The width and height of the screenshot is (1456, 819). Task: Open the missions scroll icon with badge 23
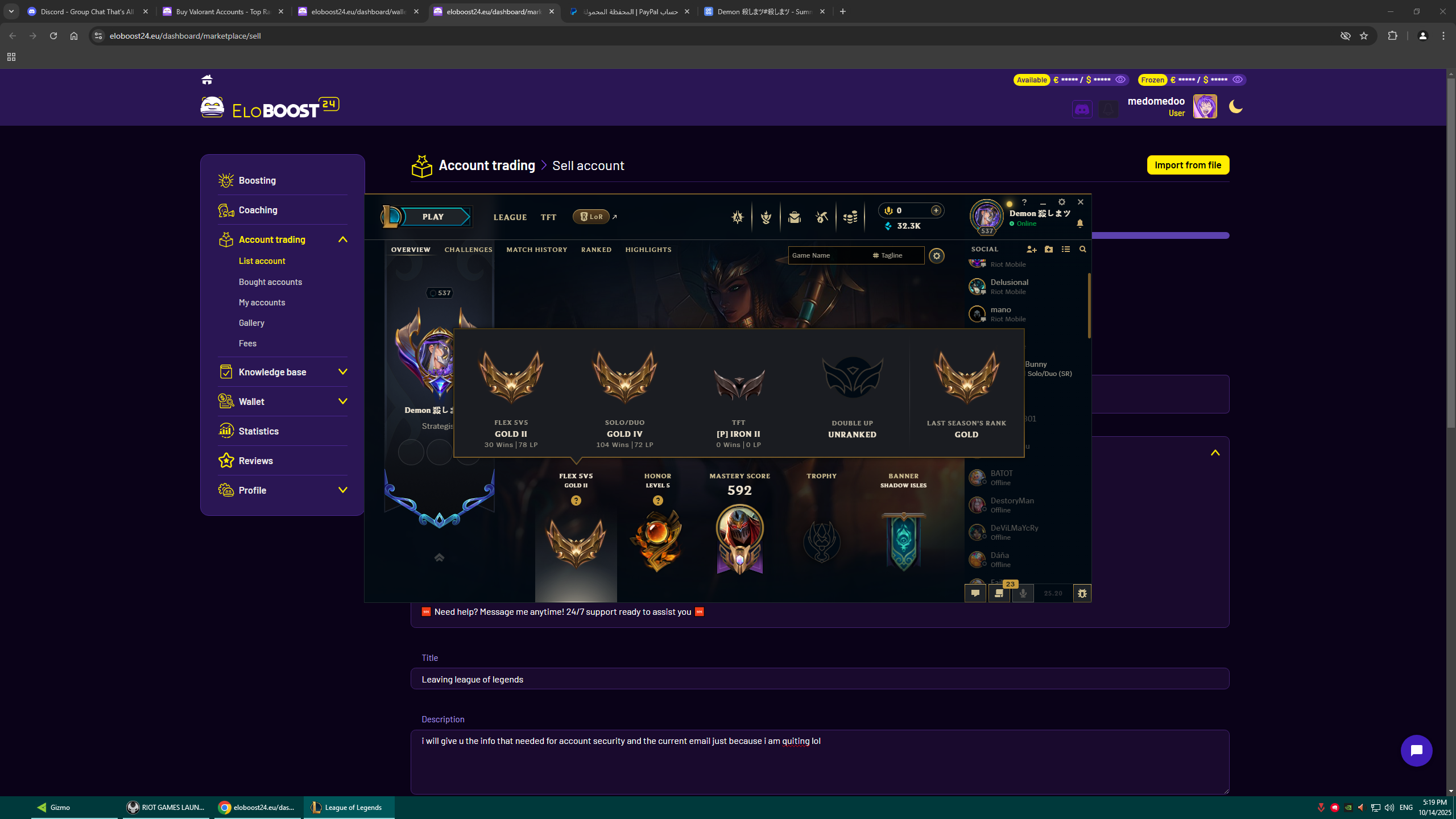tap(999, 593)
